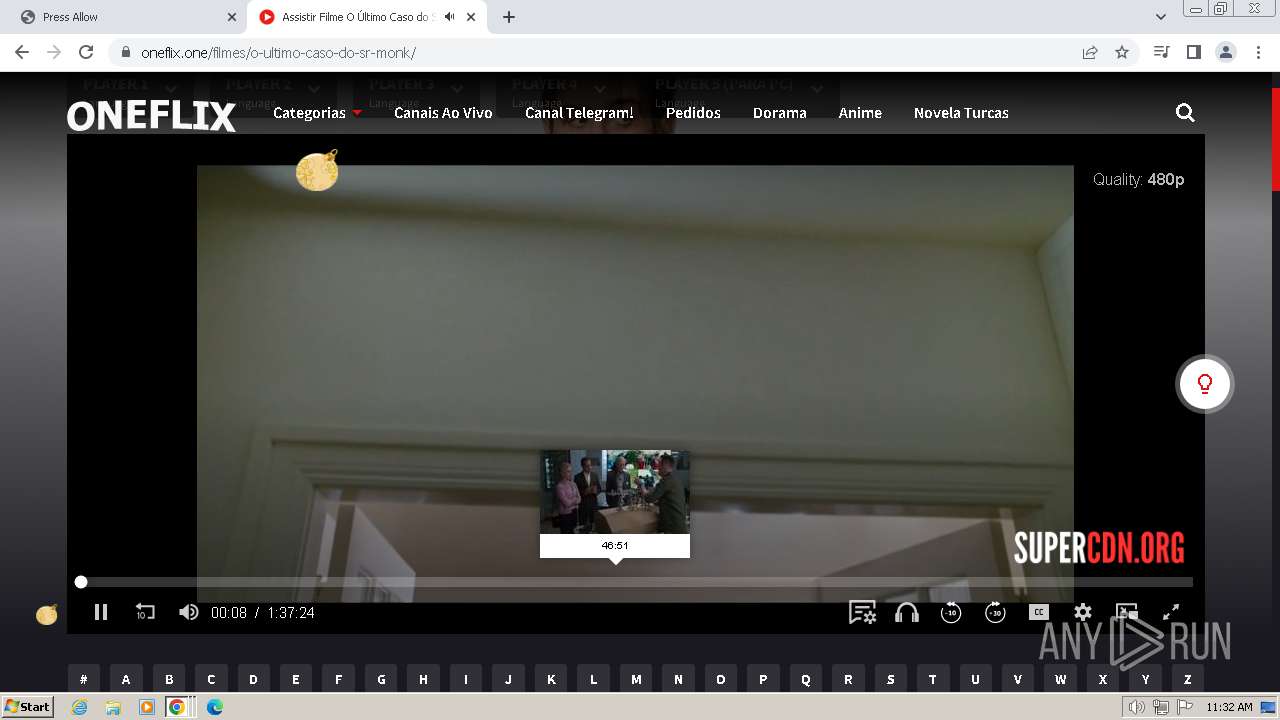
Task: Filter titles by letter A
Action: [126, 679]
